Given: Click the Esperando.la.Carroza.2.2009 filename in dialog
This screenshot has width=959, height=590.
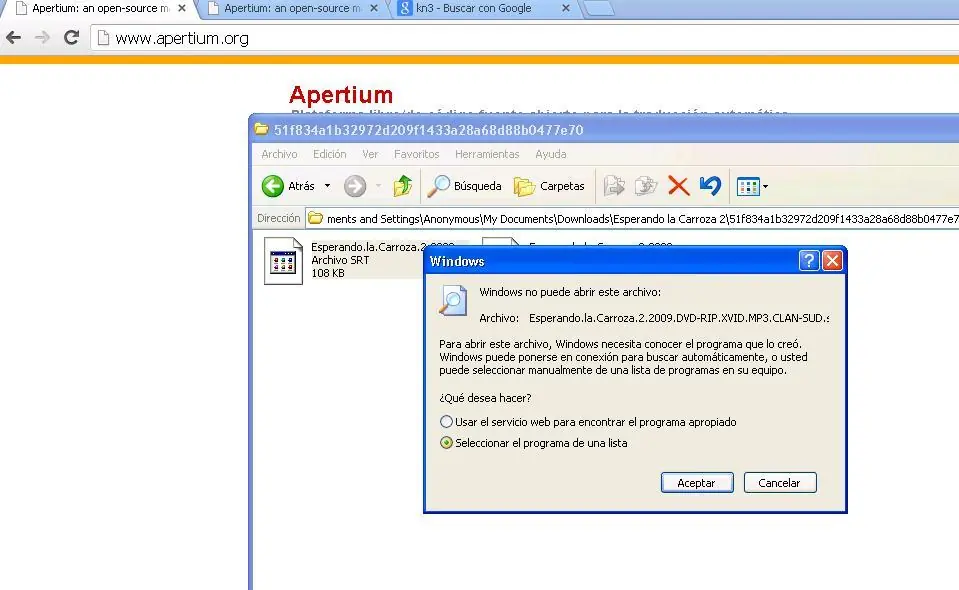Looking at the screenshot, I should click(x=679, y=318).
